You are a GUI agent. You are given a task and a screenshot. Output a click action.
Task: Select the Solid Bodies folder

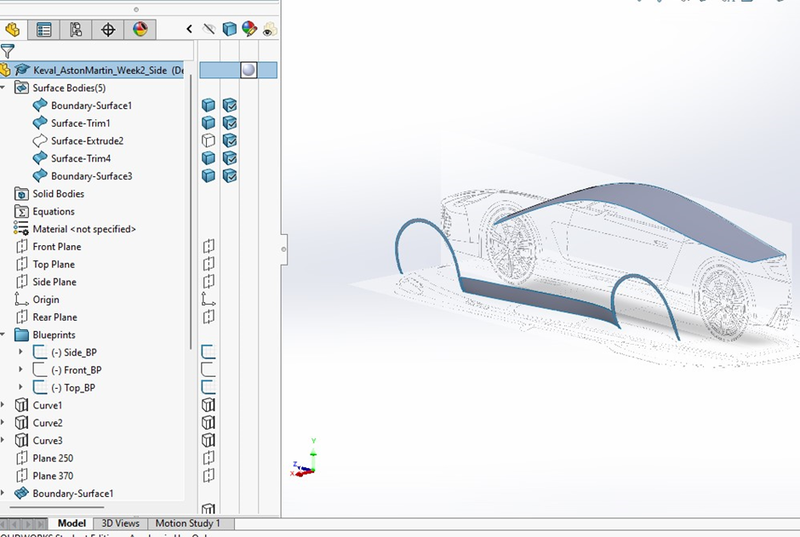click(x=58, y=194)
